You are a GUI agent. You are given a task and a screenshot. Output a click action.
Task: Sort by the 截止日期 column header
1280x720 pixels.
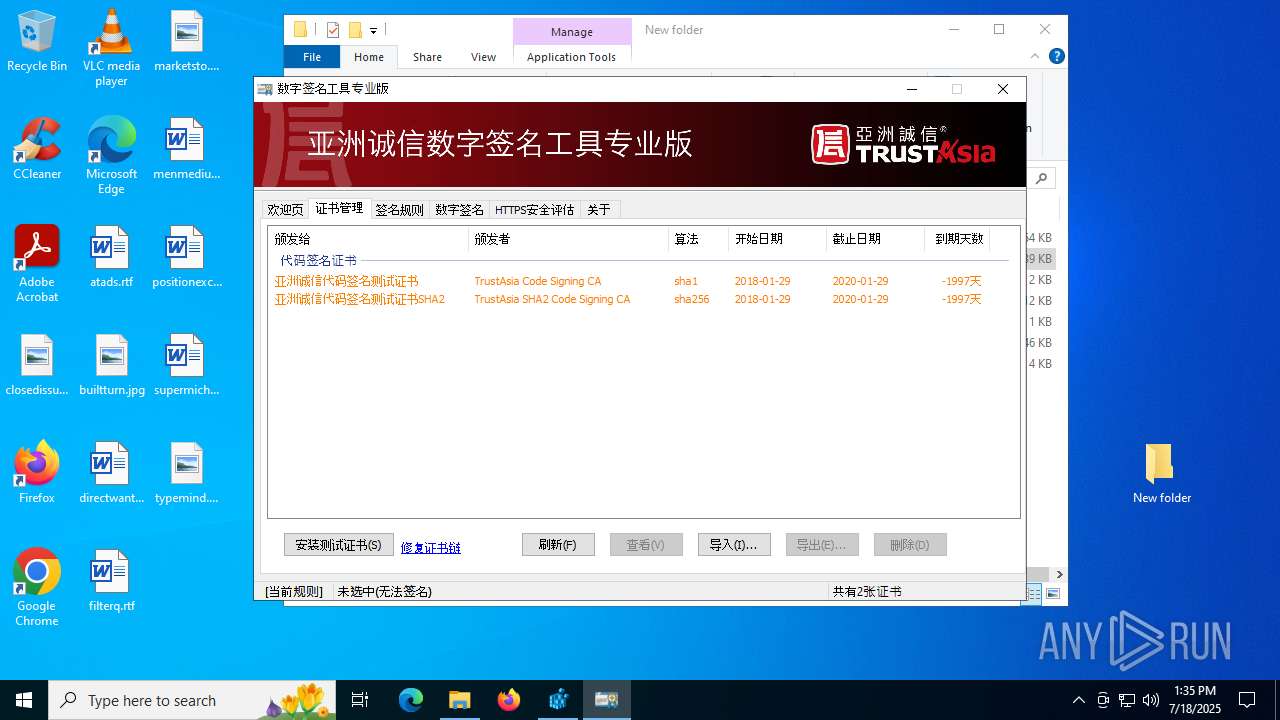pyautogui.click(x=875, y=239)
